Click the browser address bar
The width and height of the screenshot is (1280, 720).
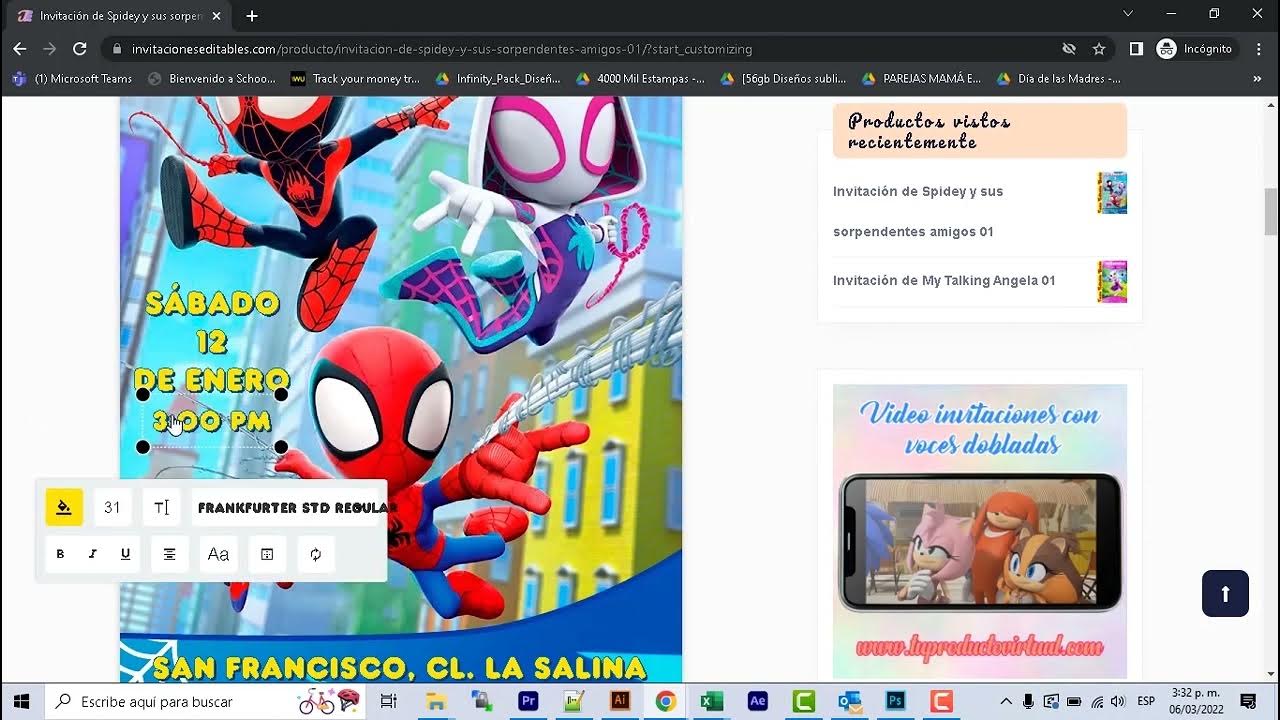(x=580, y=48)
